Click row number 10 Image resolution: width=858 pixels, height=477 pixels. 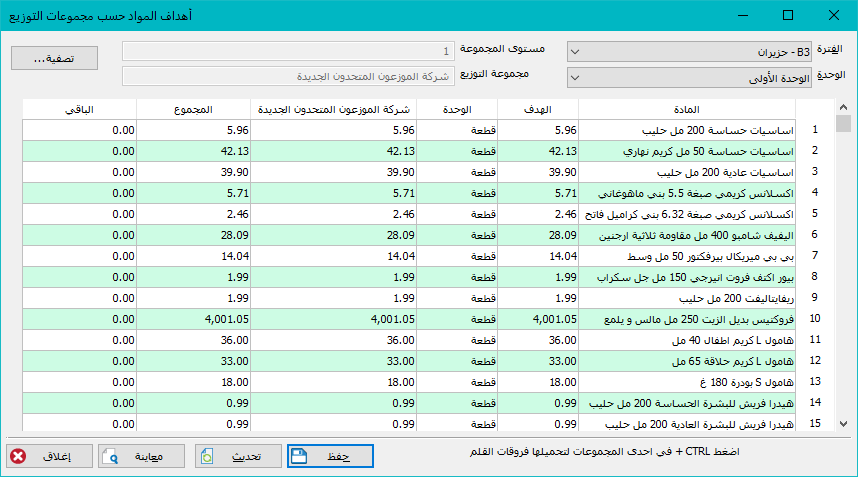(815, 318)
